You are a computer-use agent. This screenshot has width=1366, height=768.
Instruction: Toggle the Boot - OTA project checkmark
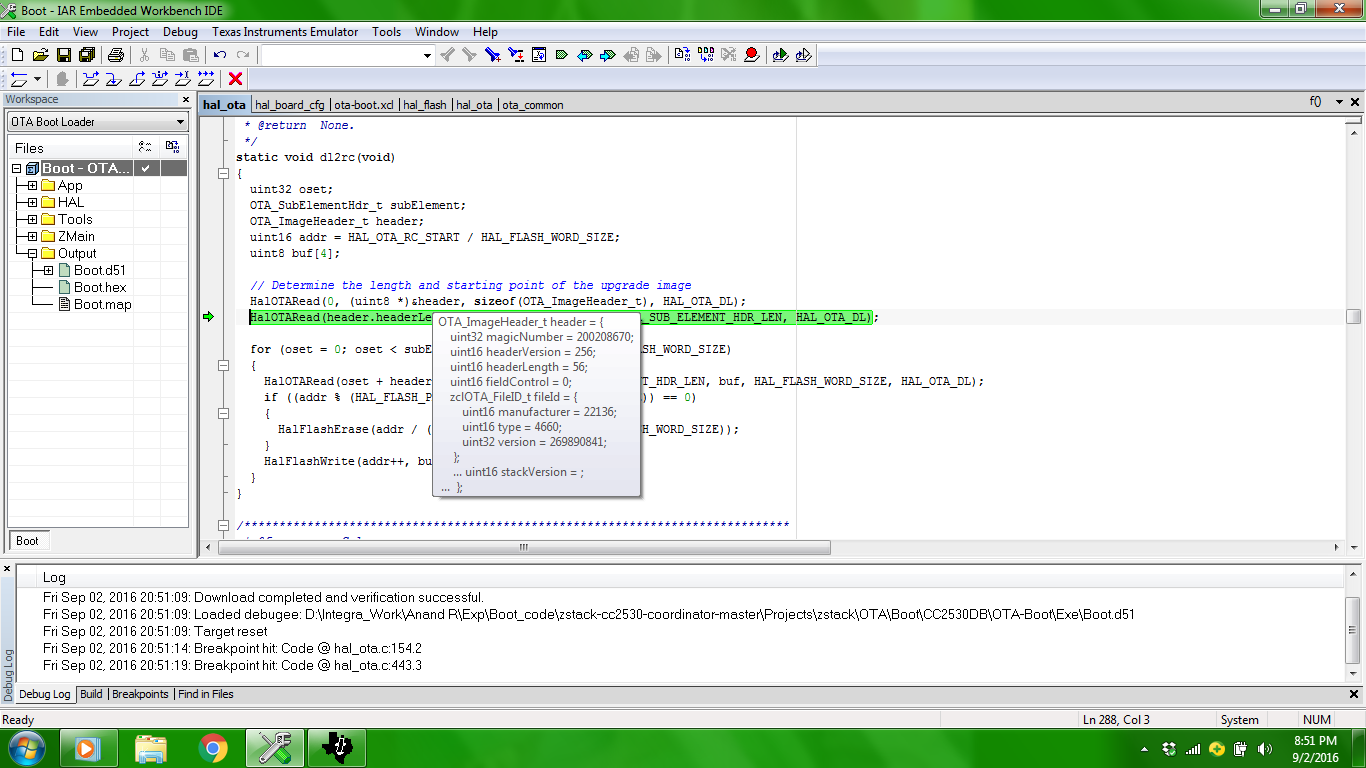click(146, 168)
